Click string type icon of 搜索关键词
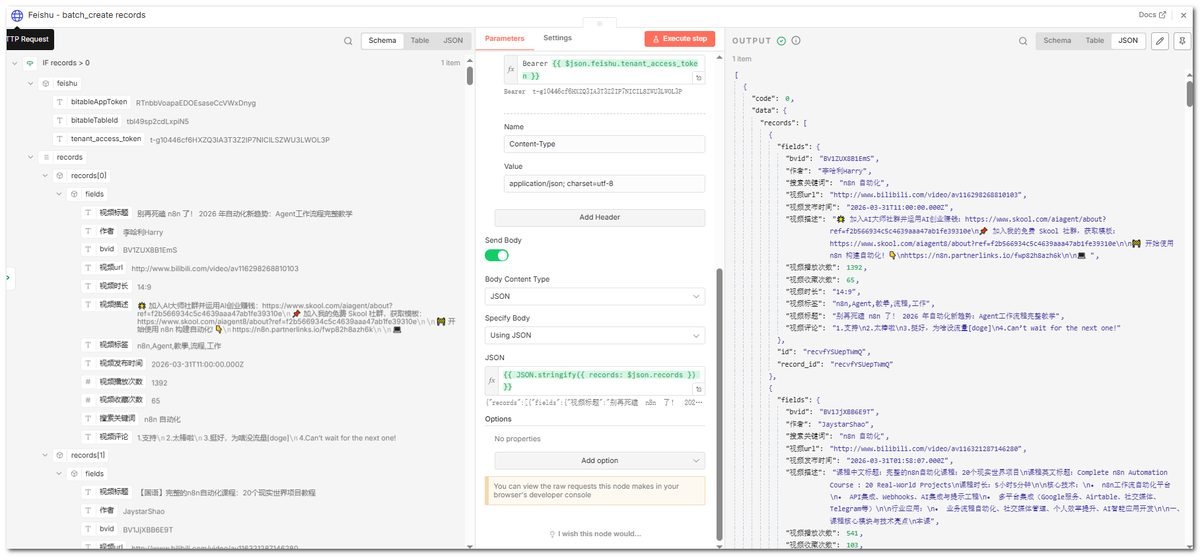This screenshot has width=1200, height=556. [x=89, y=419]
